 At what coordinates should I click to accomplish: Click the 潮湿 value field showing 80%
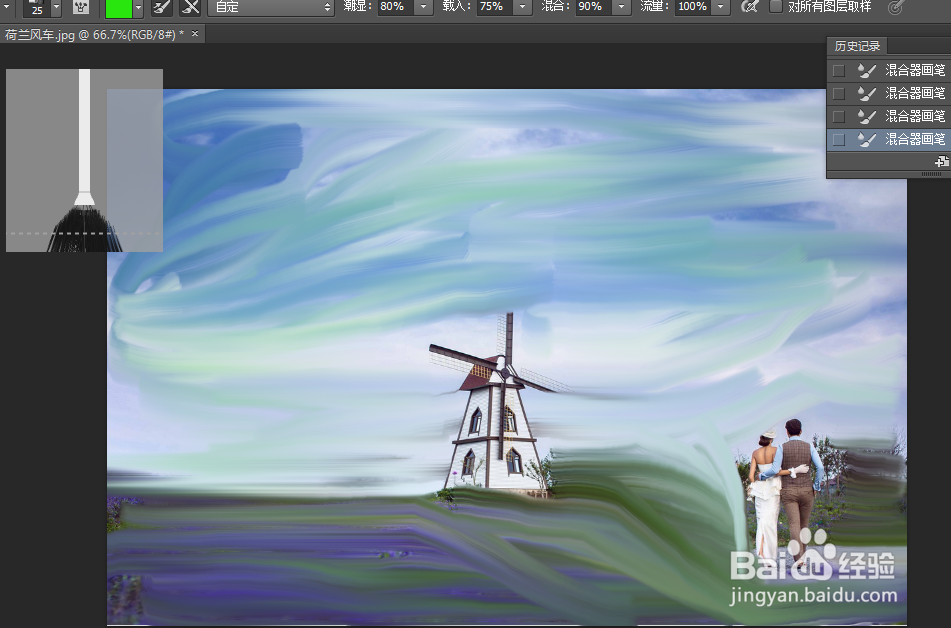click(x=396, y=7)
